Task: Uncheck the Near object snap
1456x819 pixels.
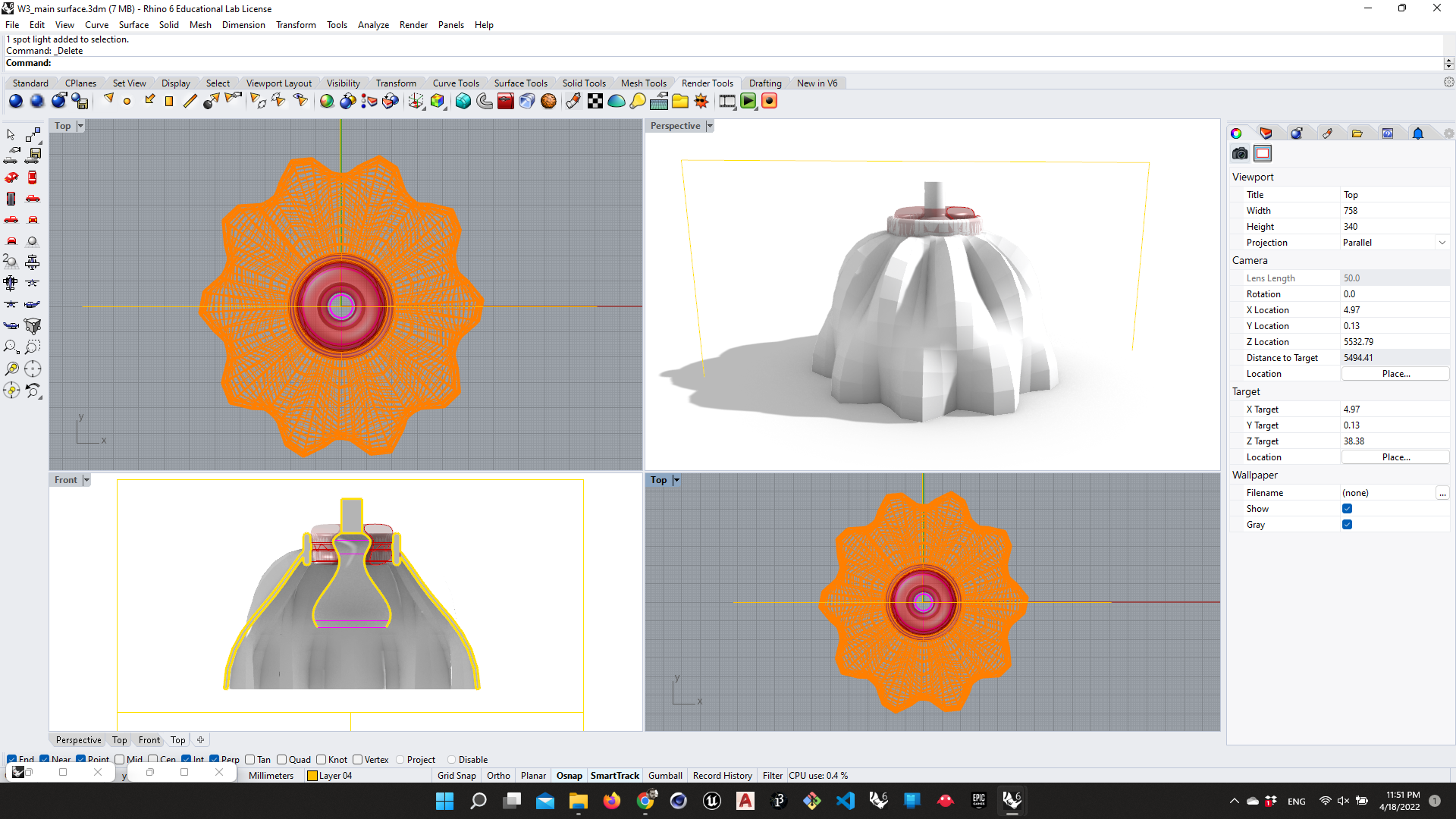Action: tap(44, 759)
